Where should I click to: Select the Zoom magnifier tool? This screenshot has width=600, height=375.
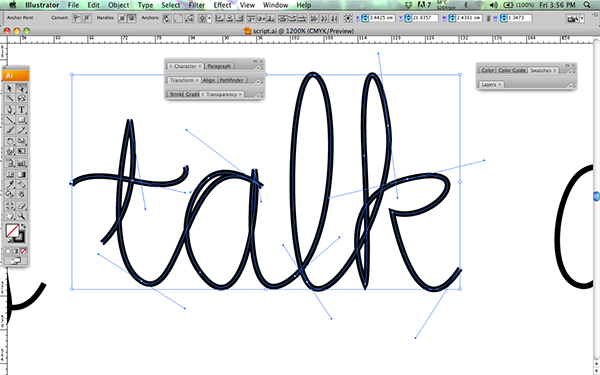coord(22,216)
